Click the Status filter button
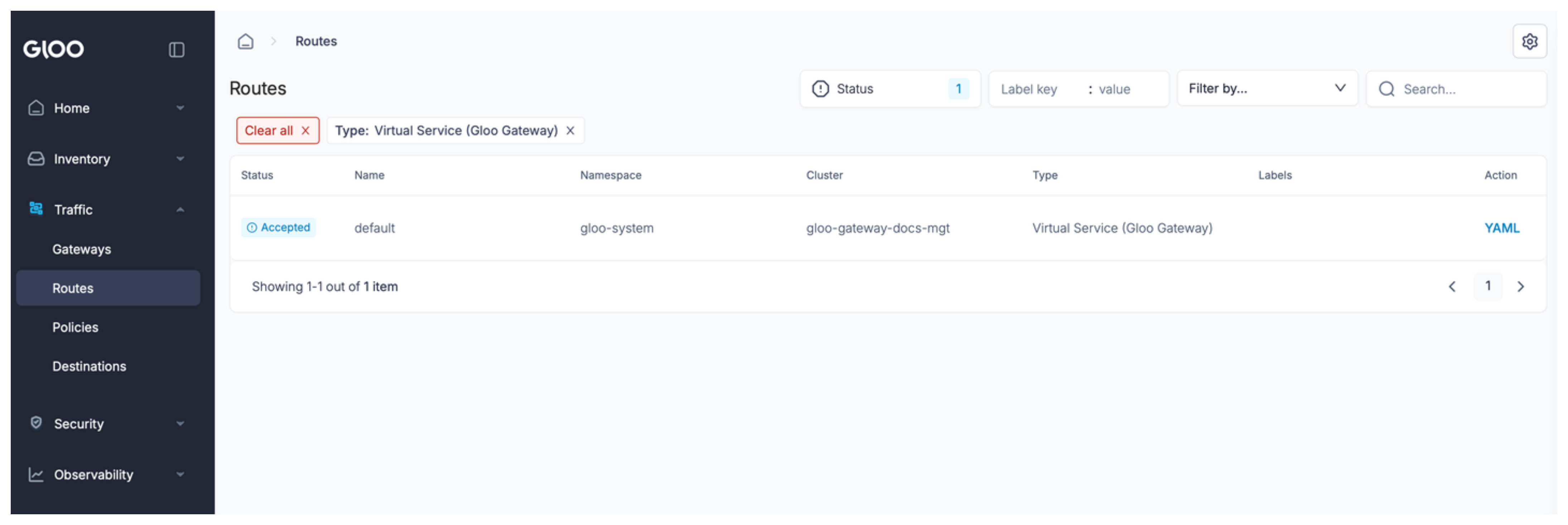1568x525 pixels. 890,89
